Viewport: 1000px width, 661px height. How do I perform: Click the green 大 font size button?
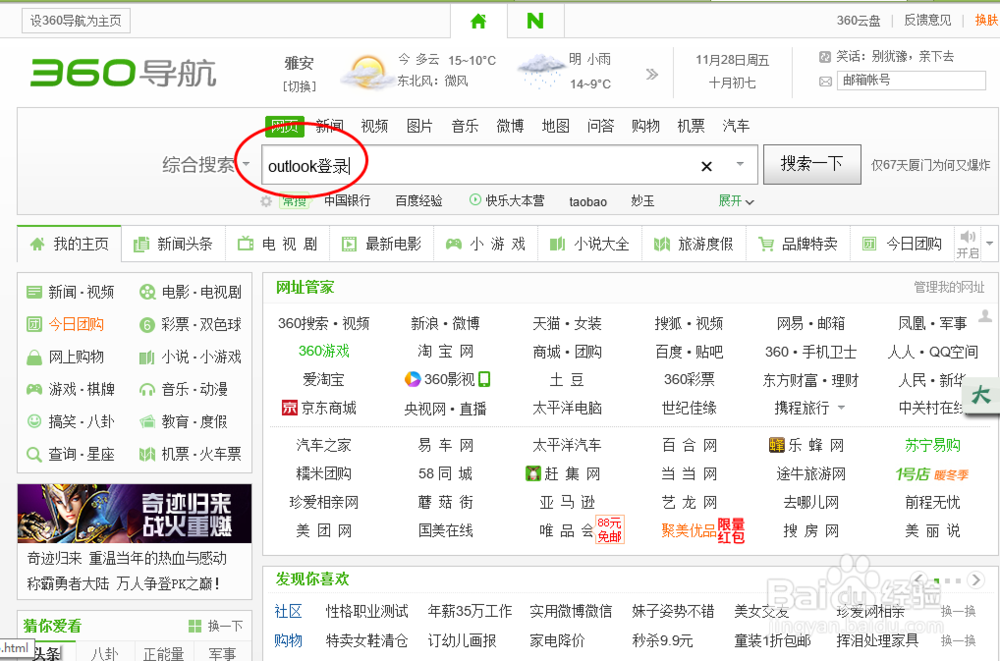point(981,395)
